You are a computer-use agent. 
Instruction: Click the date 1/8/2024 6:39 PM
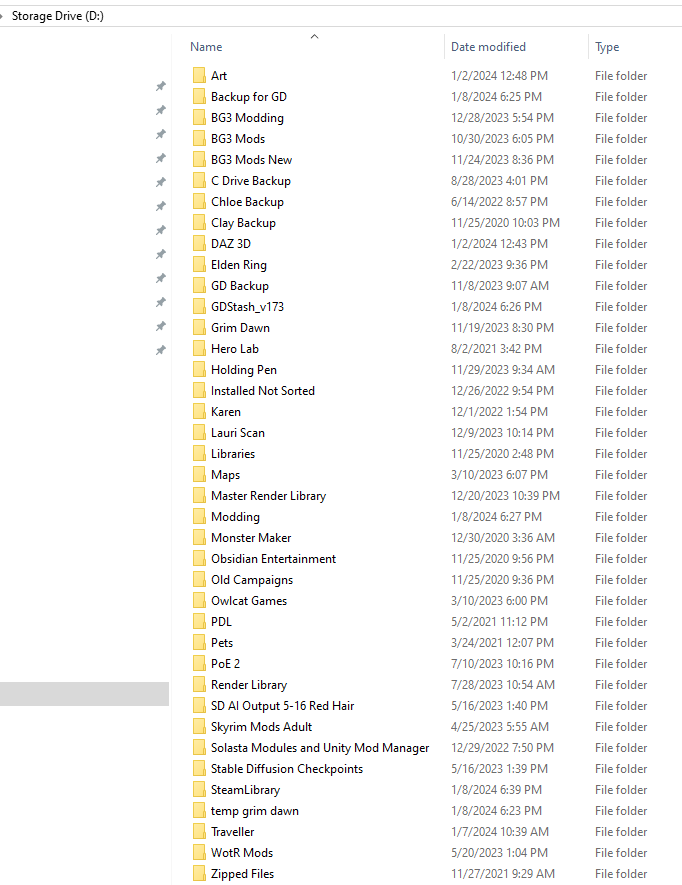pyautogui.click(x=496, y=790)
